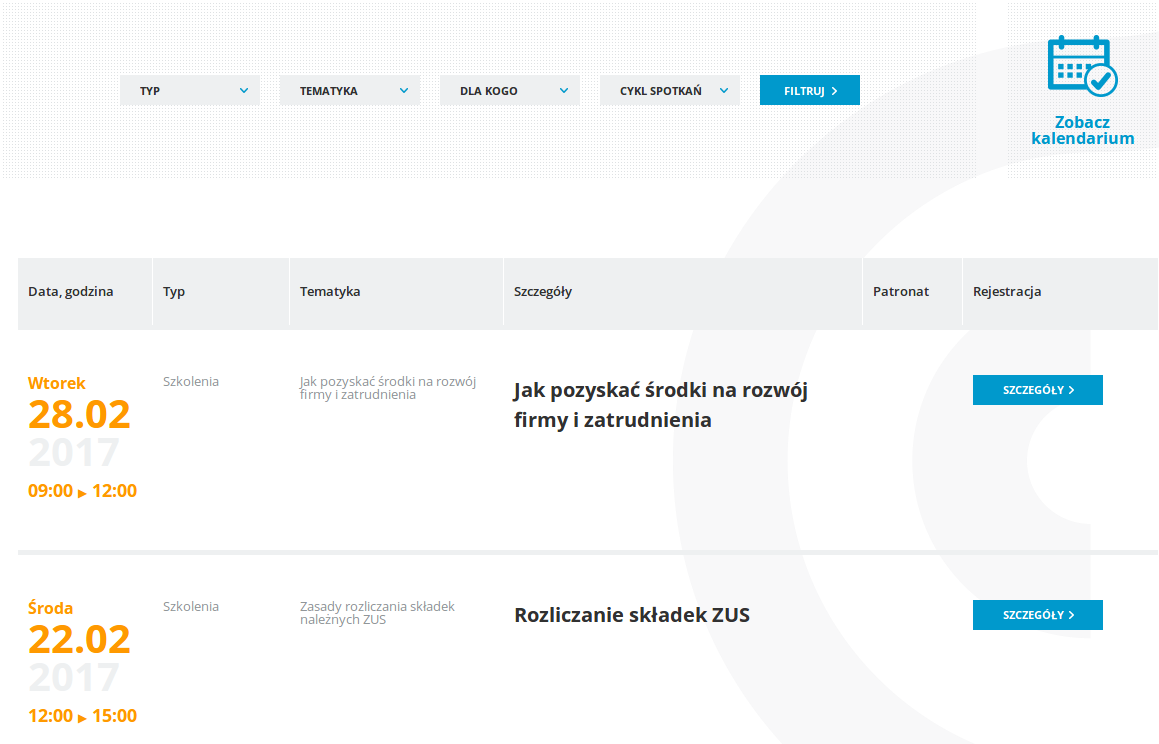Open the TEMATYKA dropdown

click(x=350, y=90)
